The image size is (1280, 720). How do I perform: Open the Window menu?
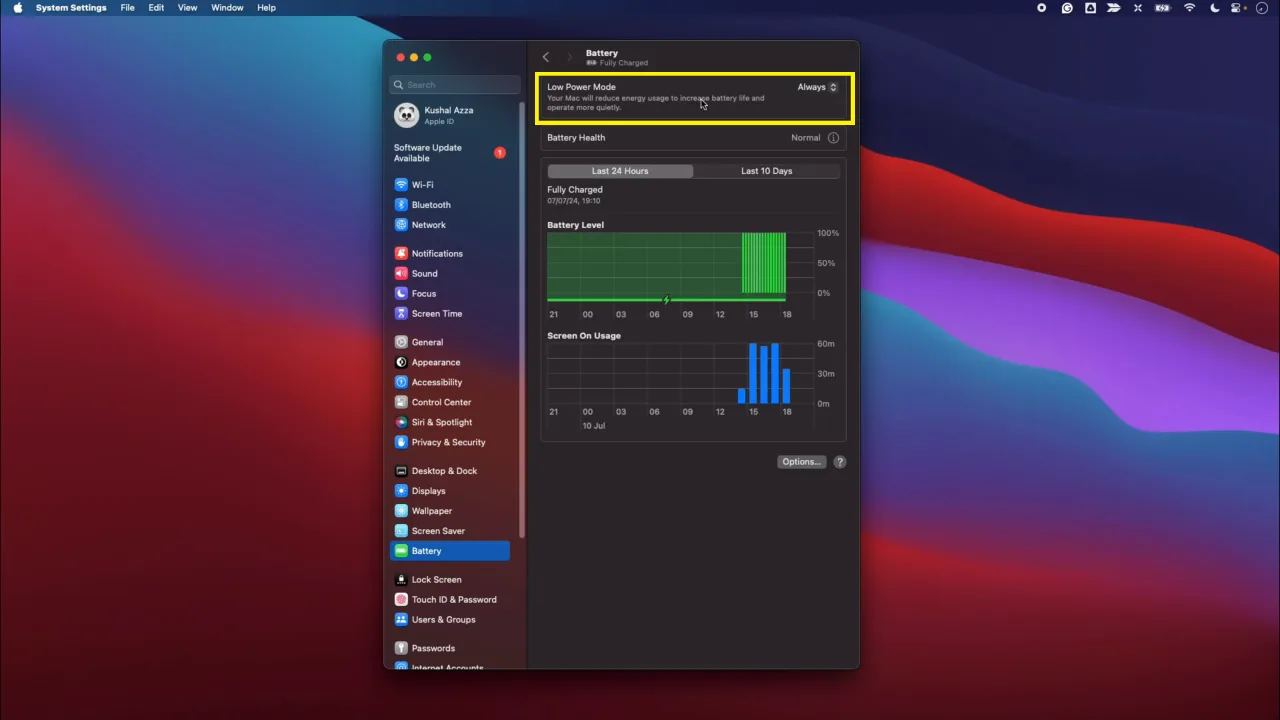227,7
